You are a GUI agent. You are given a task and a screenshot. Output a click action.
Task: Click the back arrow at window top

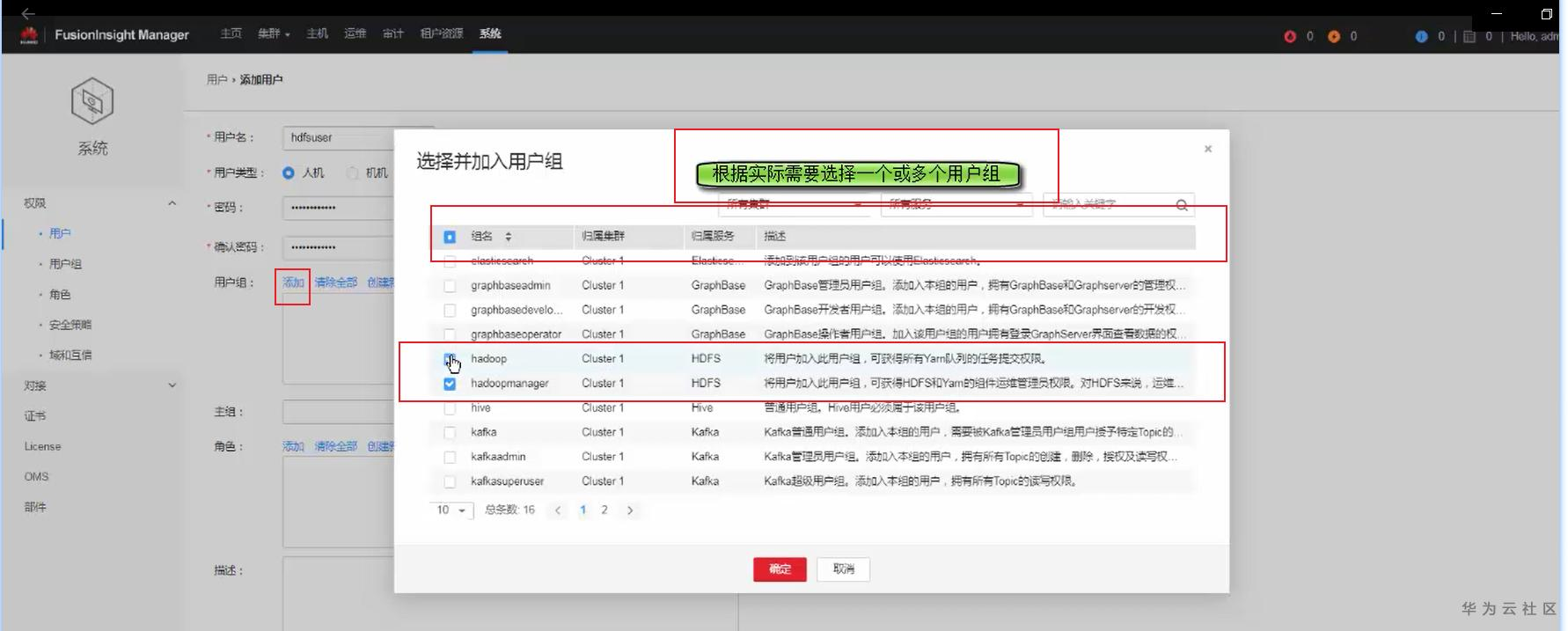27,13
